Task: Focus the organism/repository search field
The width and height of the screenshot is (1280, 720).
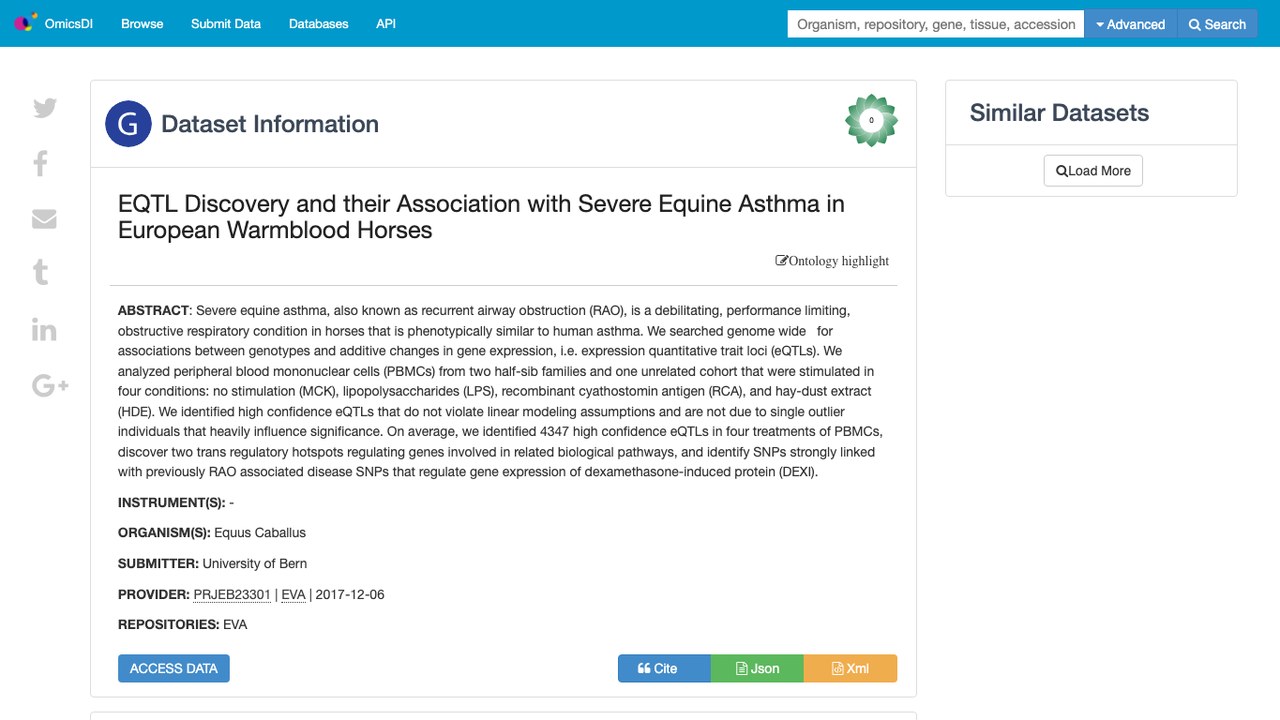Action: (x=936, y=24)
